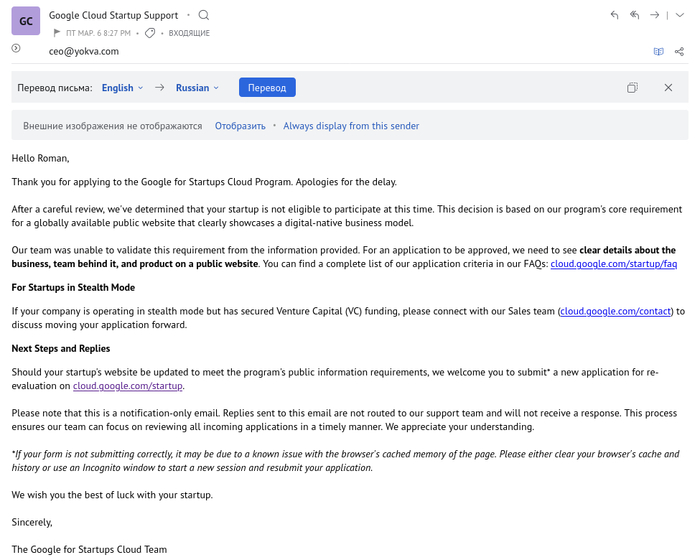Click The Google for Startups Cloud Team signature
Screen dimensions: 700x560
click(89, 550)
